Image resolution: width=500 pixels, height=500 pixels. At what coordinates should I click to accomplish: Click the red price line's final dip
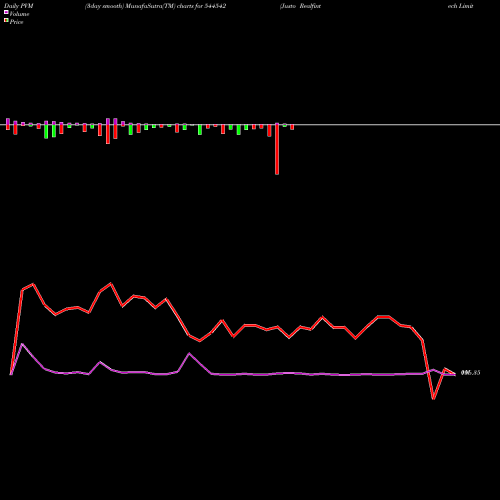[433, 398]
